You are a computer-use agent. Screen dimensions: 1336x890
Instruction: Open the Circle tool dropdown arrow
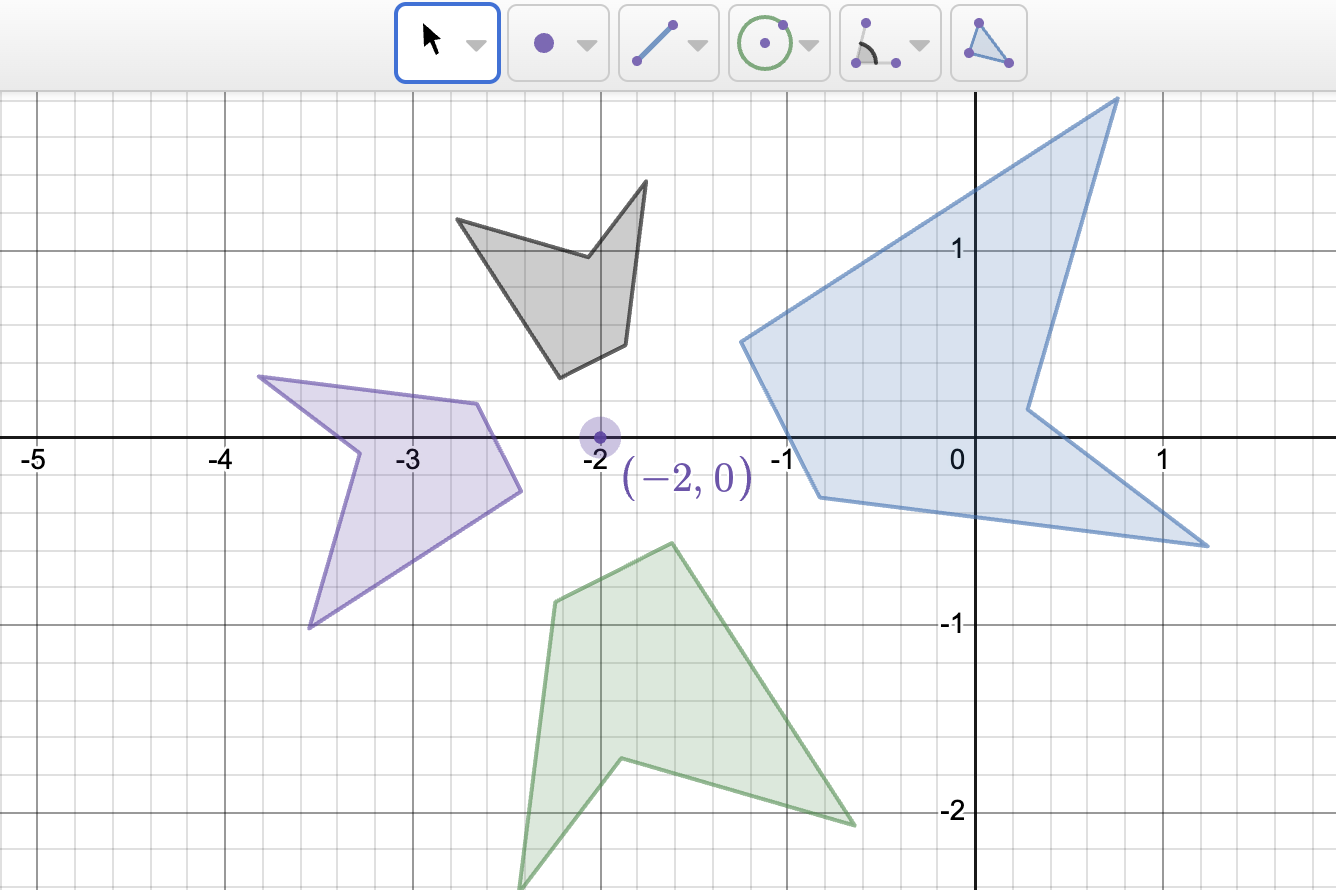tap(809, 45)
